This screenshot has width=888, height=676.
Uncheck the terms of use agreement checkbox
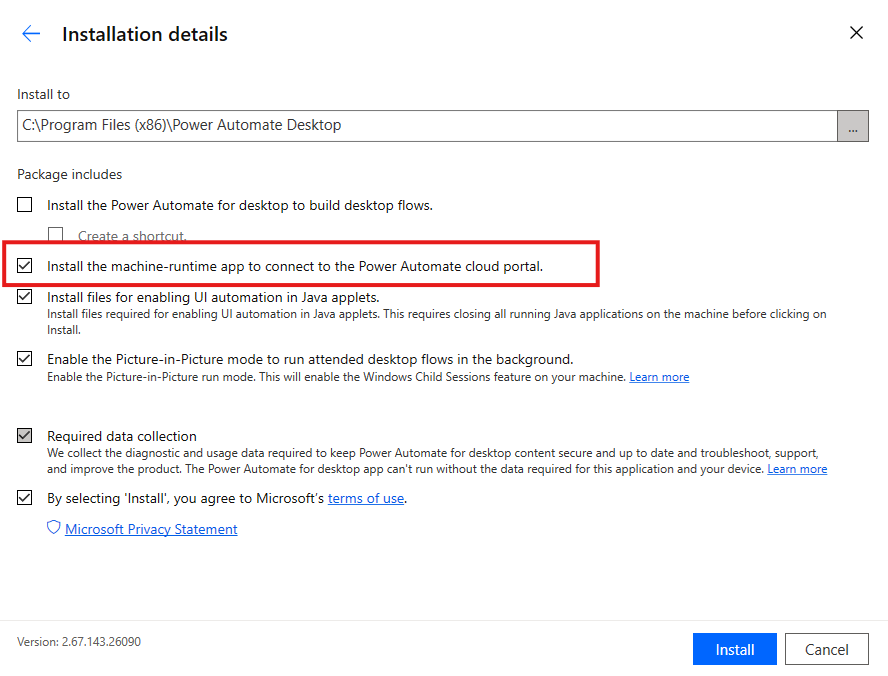24,498
